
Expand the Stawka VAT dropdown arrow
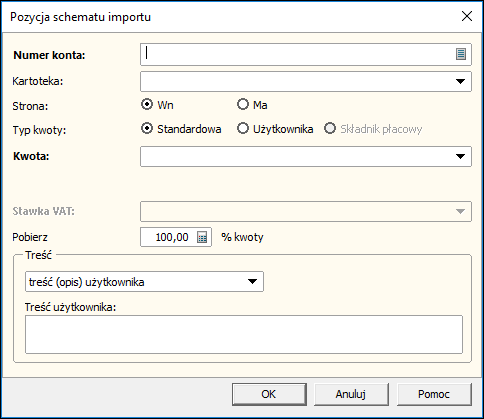point(460,211)
